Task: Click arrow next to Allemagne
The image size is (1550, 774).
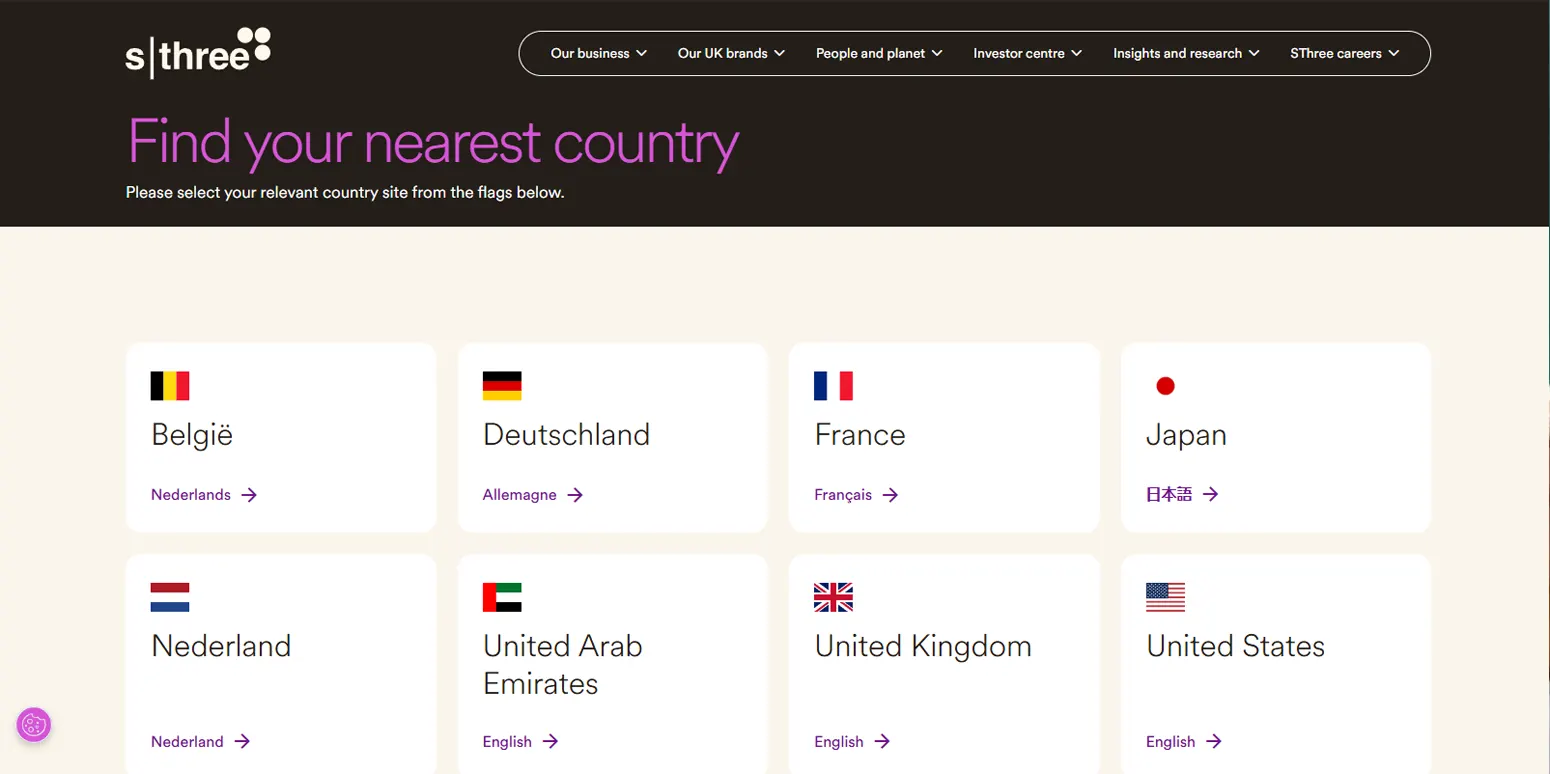Action: click(x=575, y=495)
